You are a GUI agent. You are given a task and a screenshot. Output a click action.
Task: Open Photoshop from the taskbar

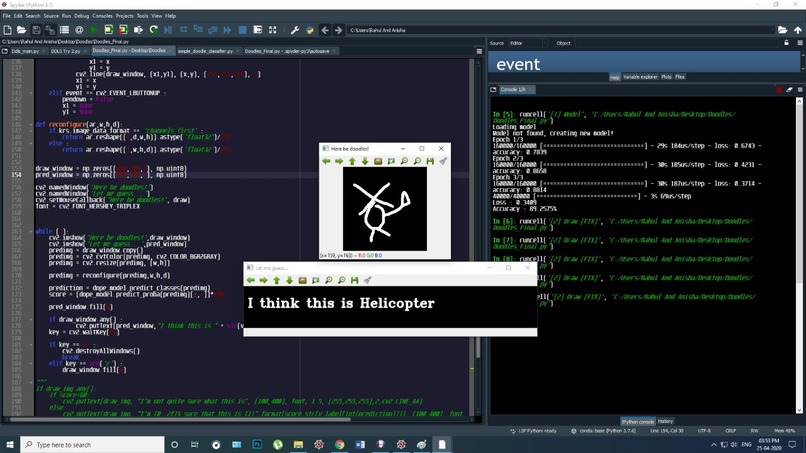coord(257,444)
